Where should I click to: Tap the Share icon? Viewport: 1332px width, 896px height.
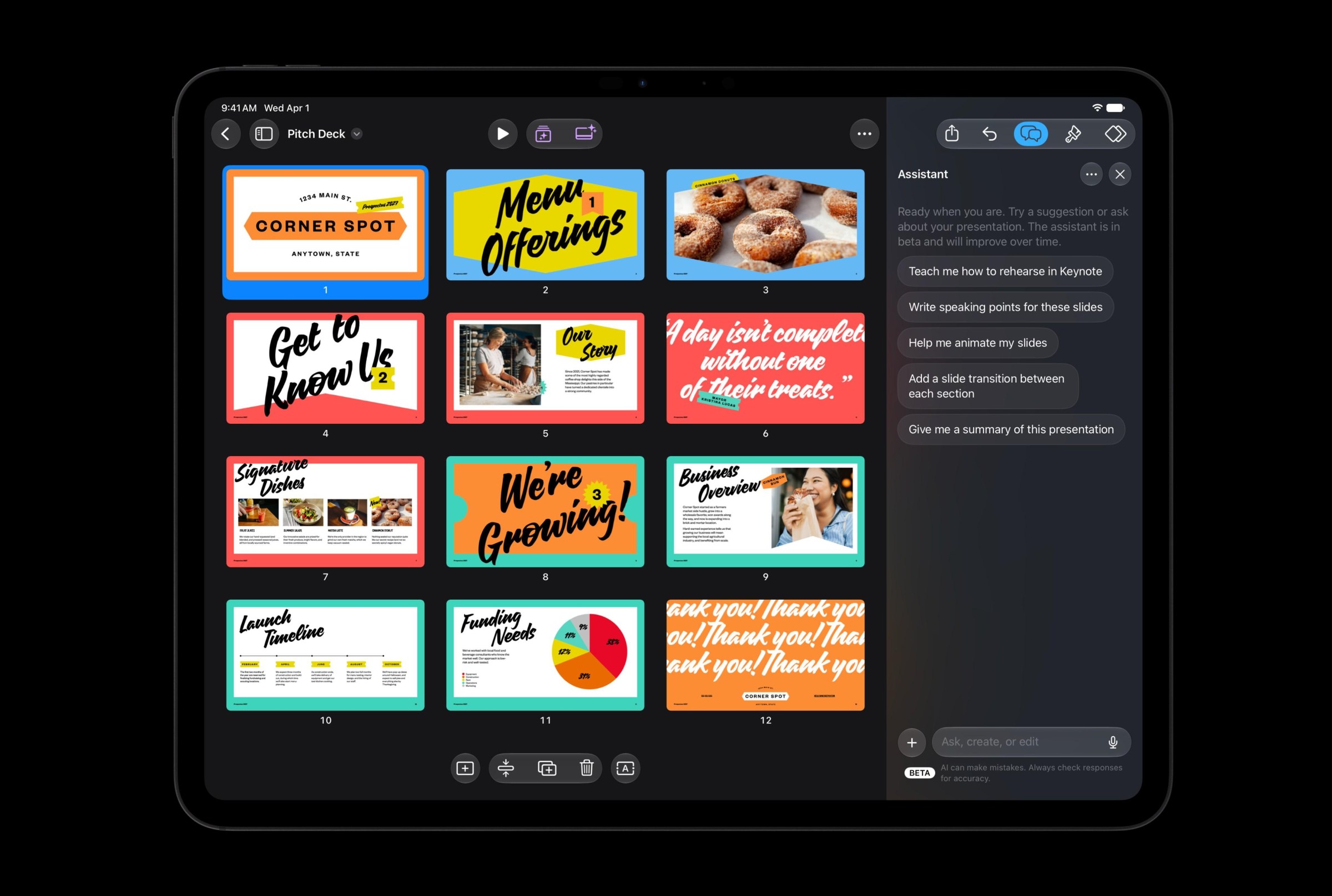tap(952, 134)
